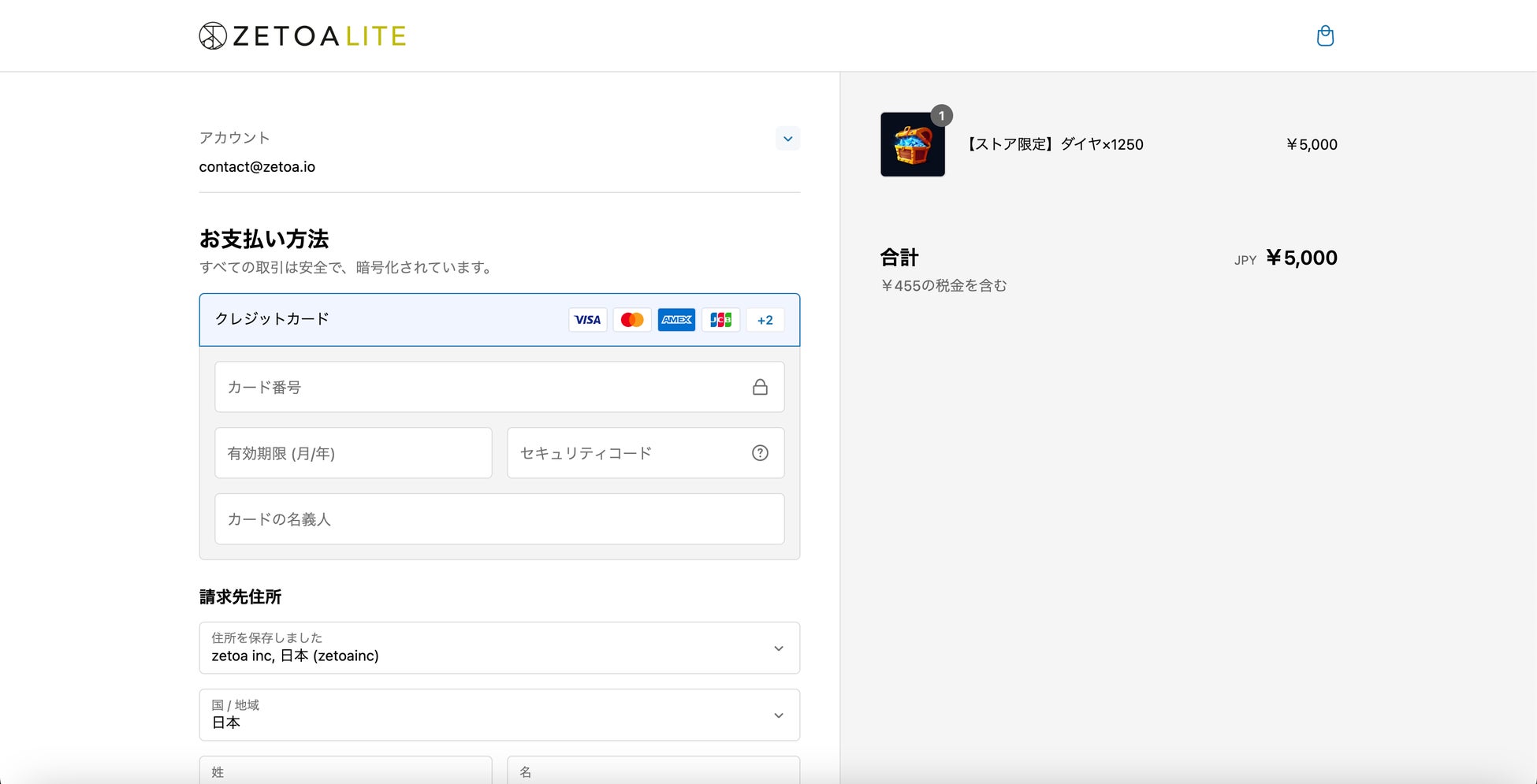This screenshot has height=784, width=1537.
Task: Click the lock icon in card number field
Action: pos(760,387)
